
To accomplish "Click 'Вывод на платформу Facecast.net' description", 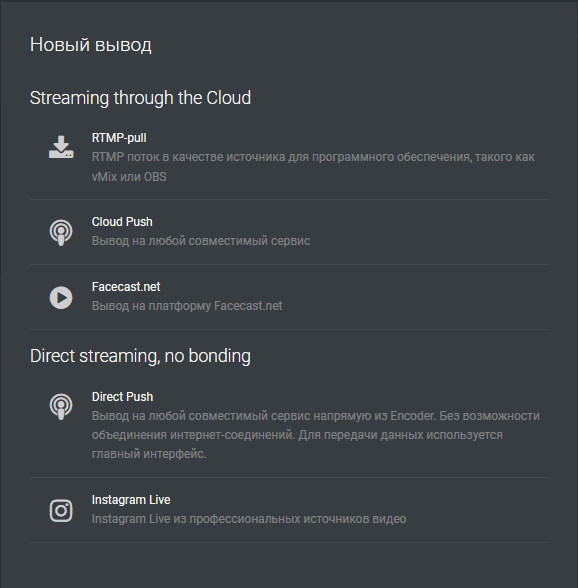I will [x=187, y=306].
